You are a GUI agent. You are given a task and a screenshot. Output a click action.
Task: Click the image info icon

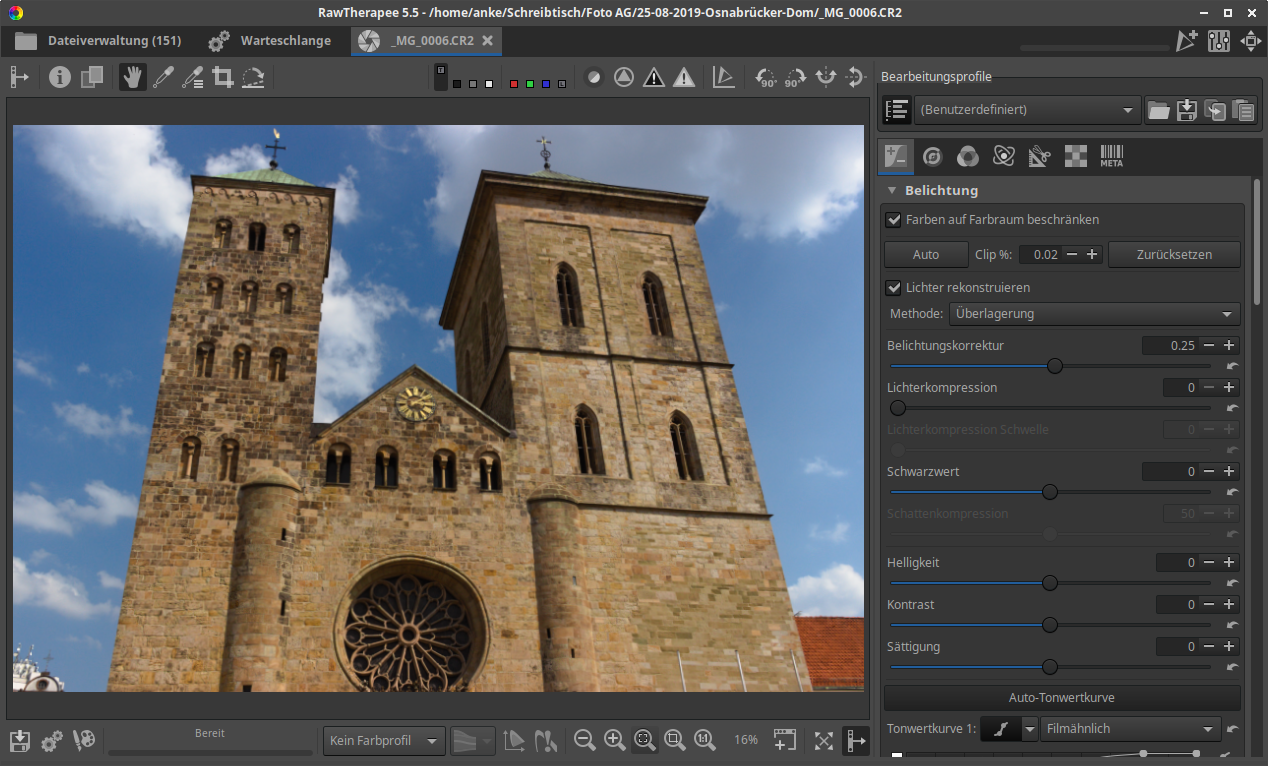click(60, 77)
